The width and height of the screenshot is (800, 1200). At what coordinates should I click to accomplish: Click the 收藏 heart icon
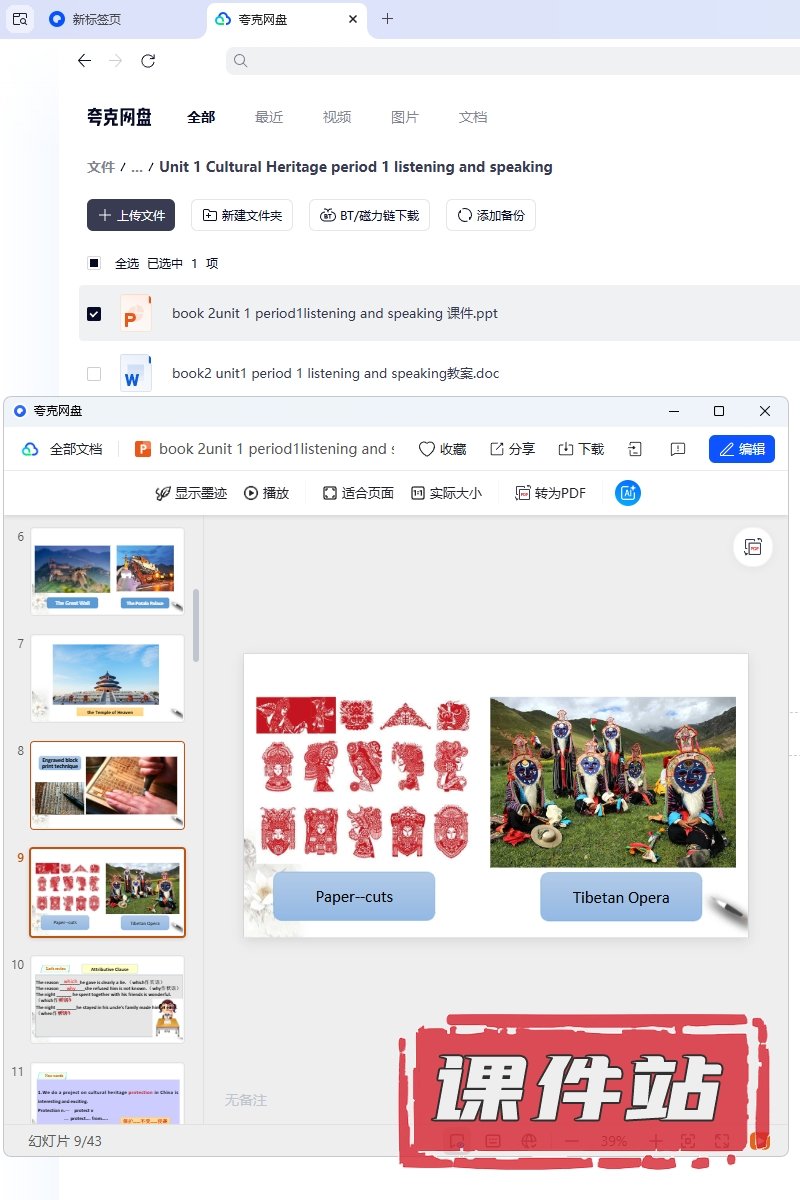427,449
